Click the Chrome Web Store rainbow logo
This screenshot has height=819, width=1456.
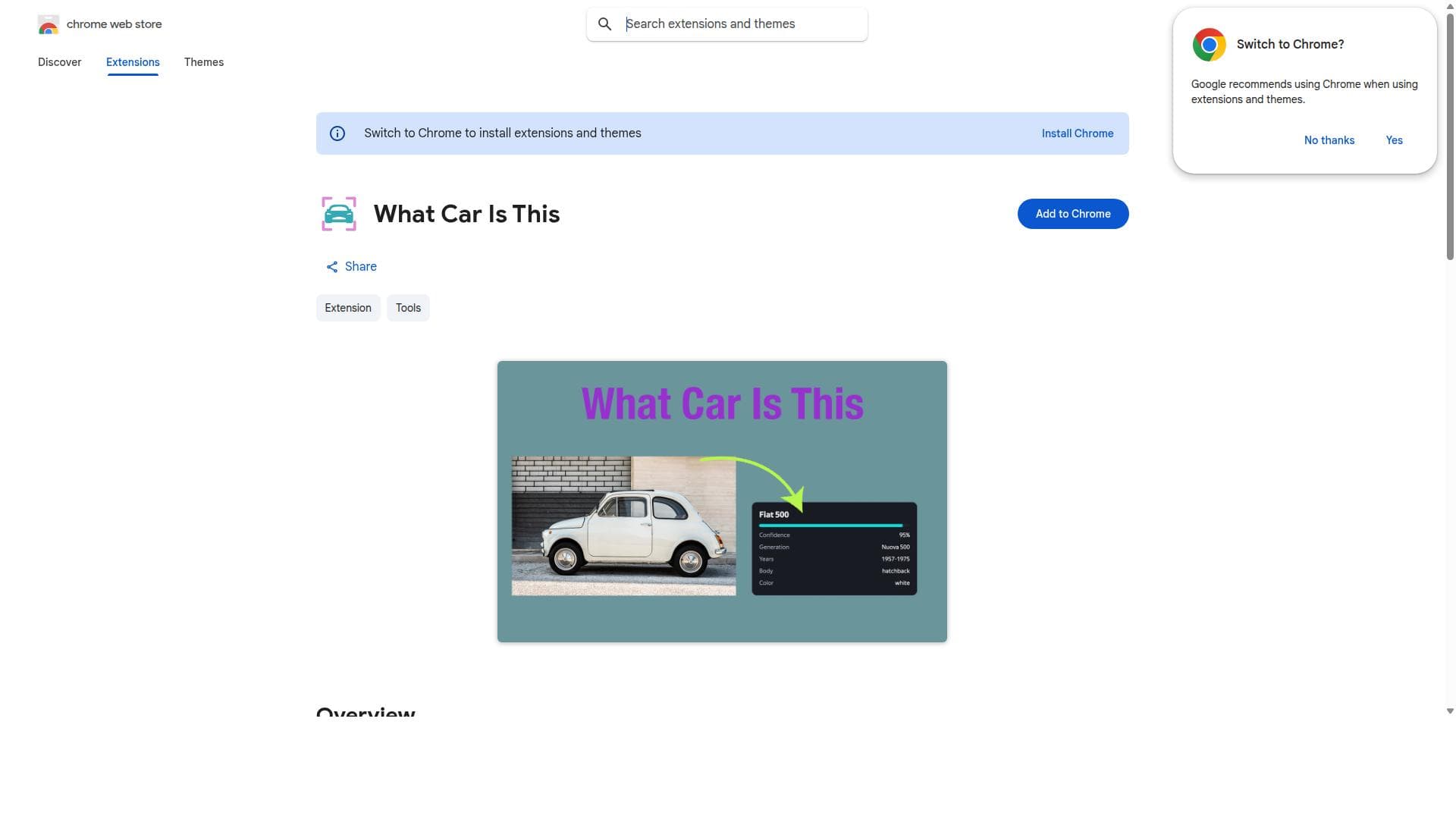coord(49,24)
